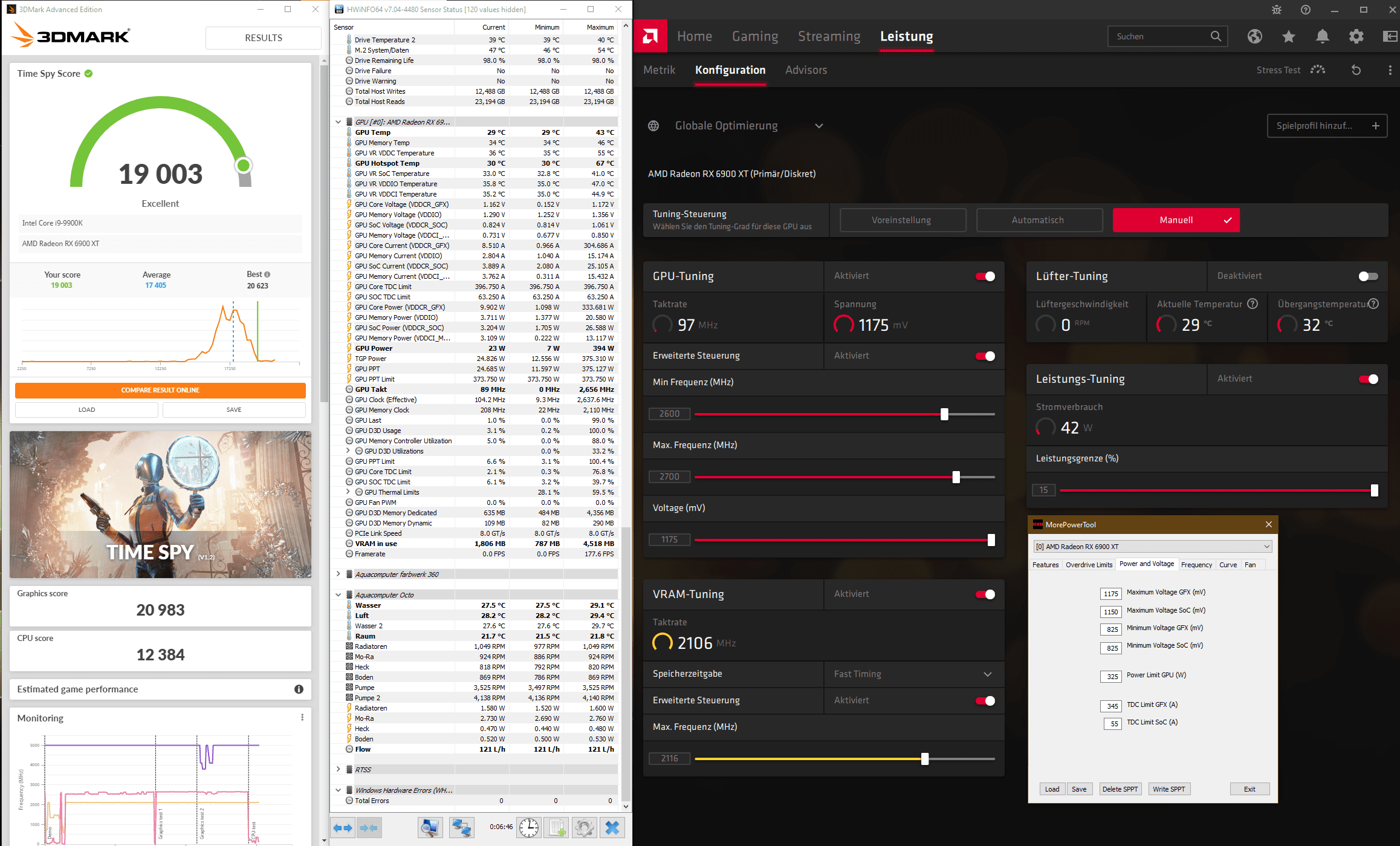Open notifications bell icon
Viewport: 1400px width, 846px height.
coord(1323,36)
